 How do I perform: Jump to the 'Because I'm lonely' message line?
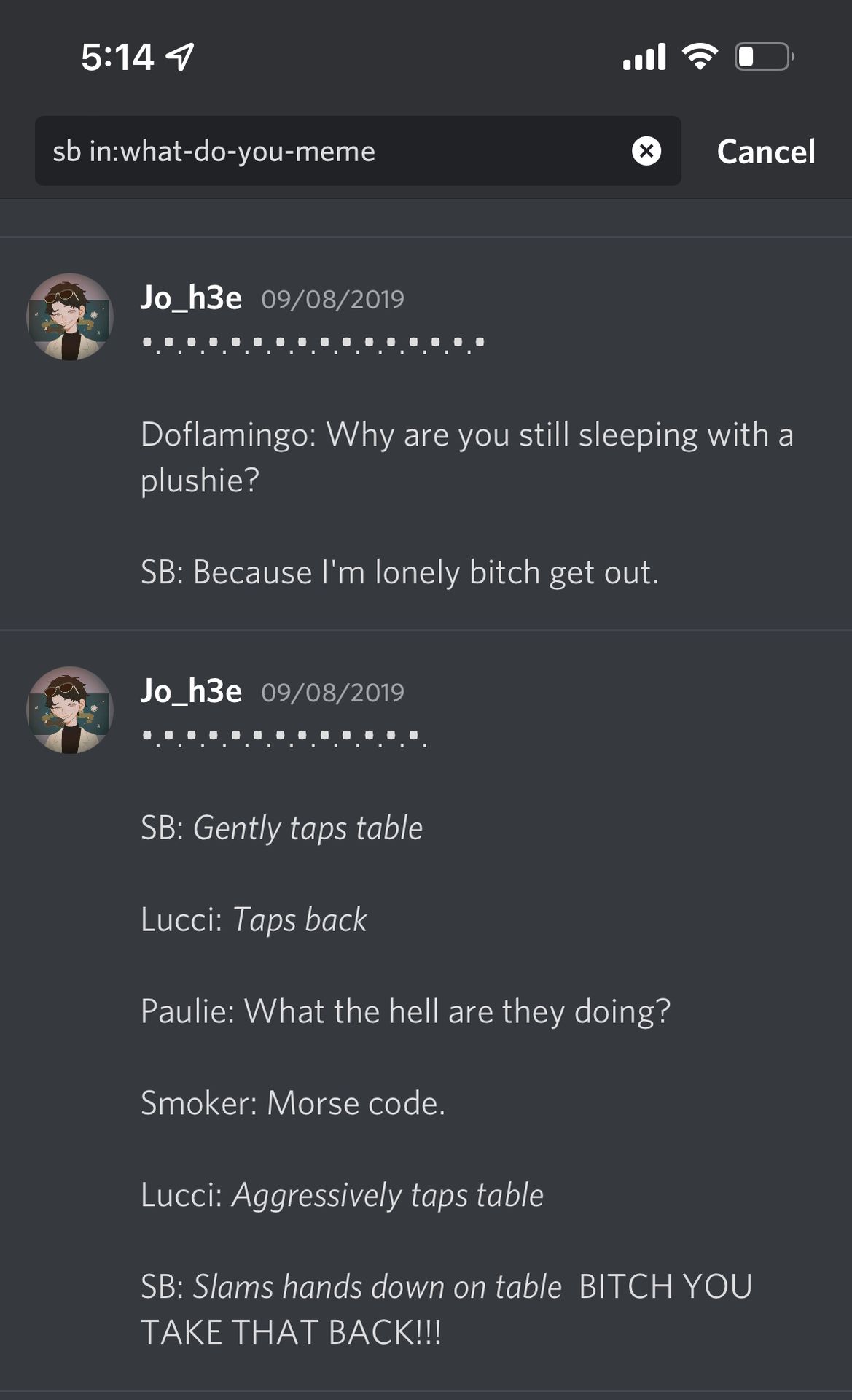point(399,572)
